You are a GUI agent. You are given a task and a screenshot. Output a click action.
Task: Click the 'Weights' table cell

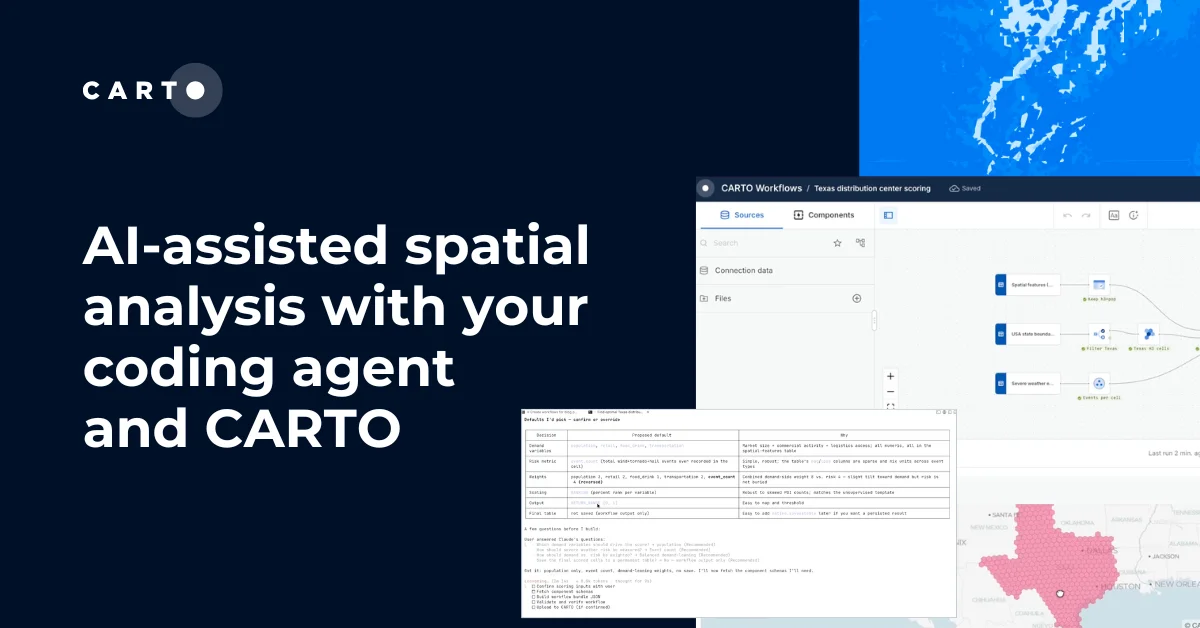point(546,479)
